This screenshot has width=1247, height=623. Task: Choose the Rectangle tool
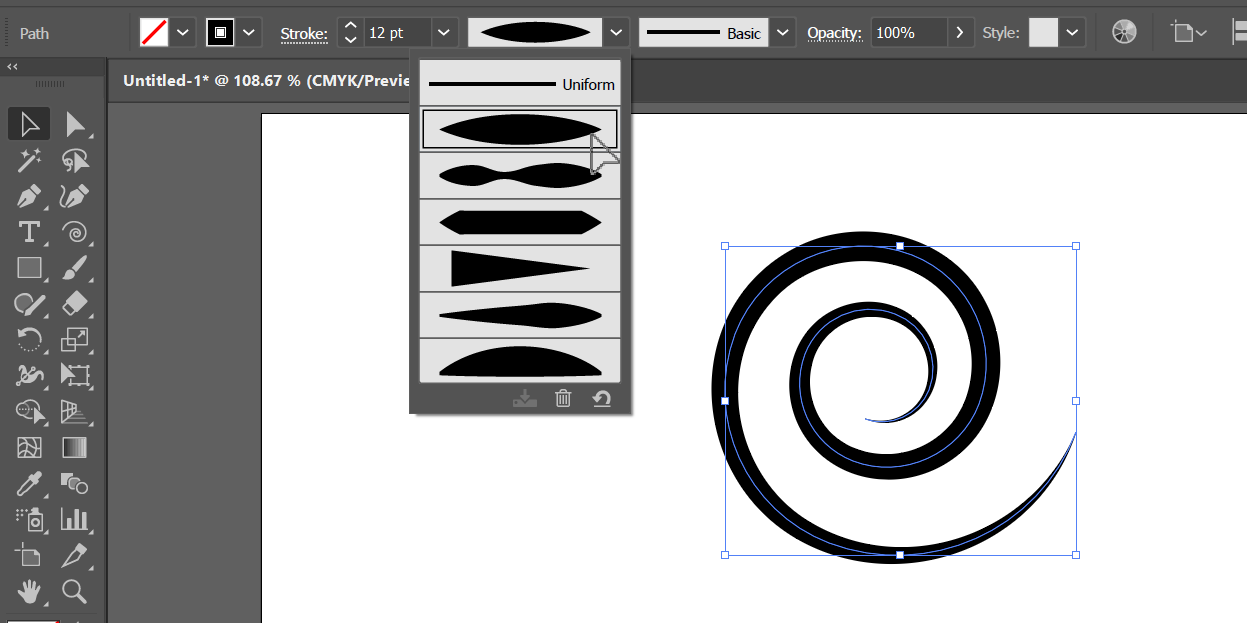point(29,268)
